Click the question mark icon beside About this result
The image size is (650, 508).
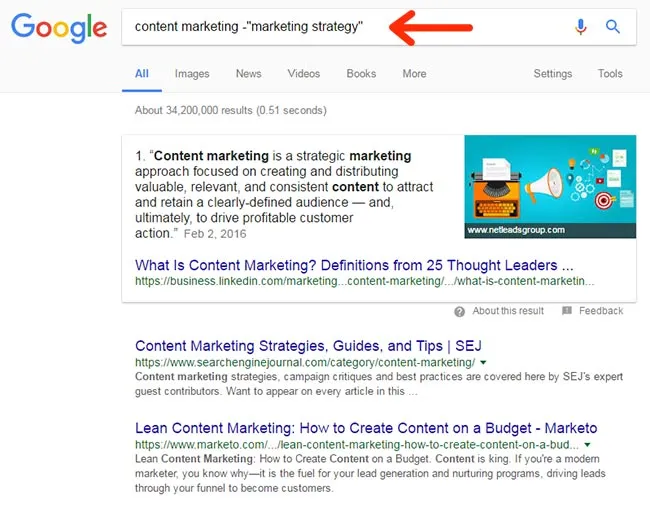(x=459, y=311)
